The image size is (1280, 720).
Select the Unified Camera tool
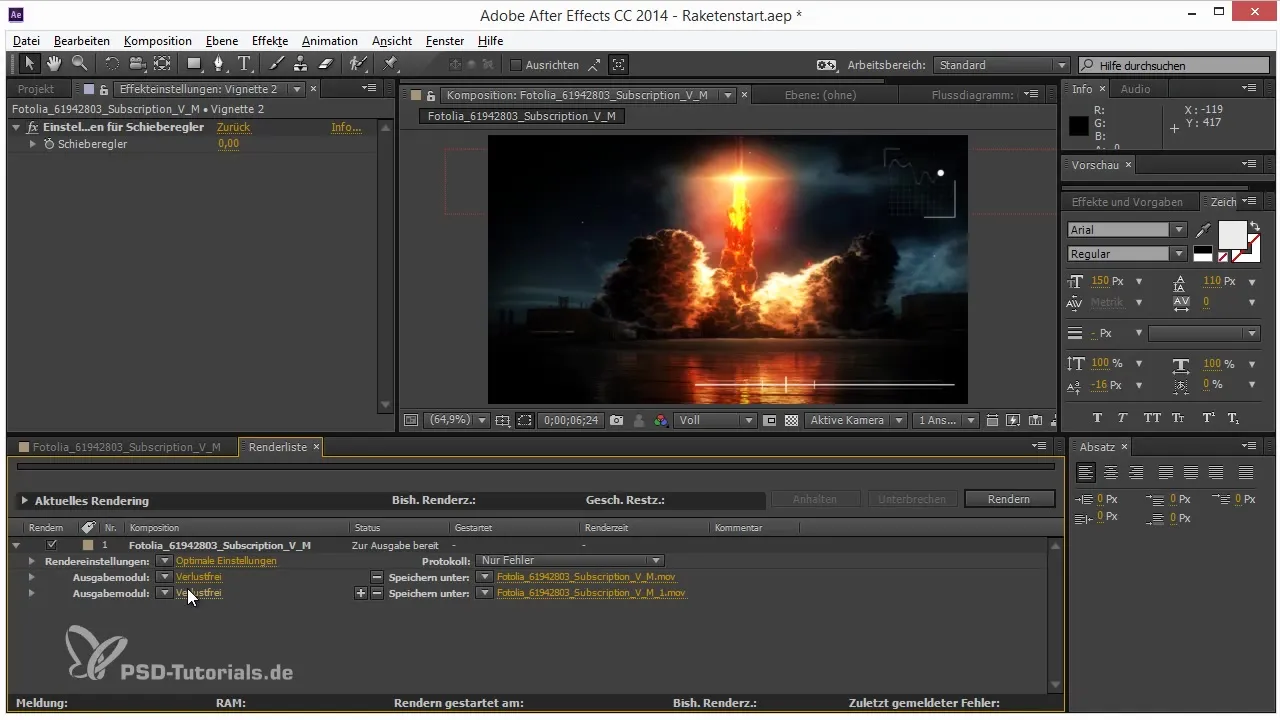[137, 64]
